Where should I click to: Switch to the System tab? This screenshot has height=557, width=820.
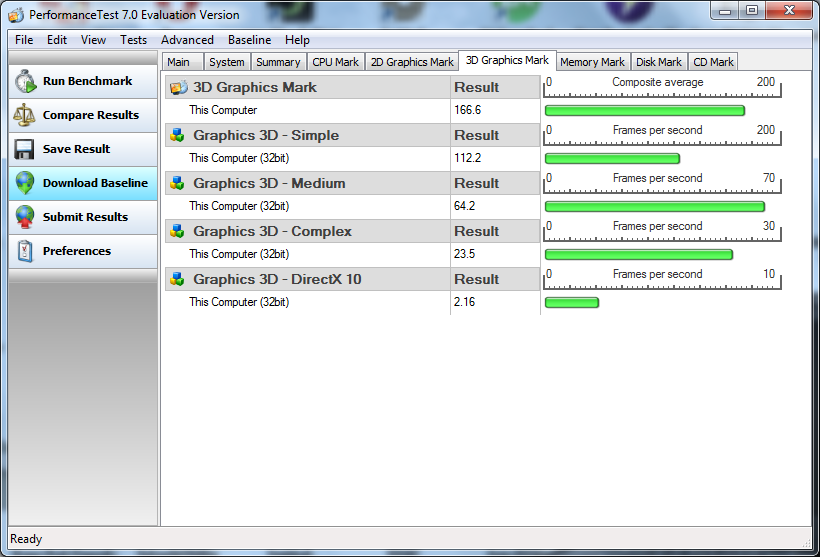coord(227,62)
